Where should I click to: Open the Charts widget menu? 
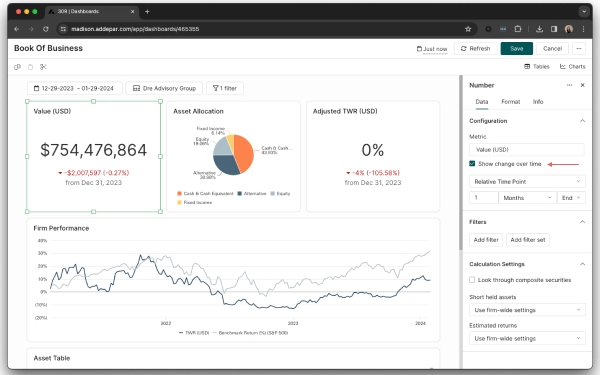pyautogui.click(x=572, y=67)
